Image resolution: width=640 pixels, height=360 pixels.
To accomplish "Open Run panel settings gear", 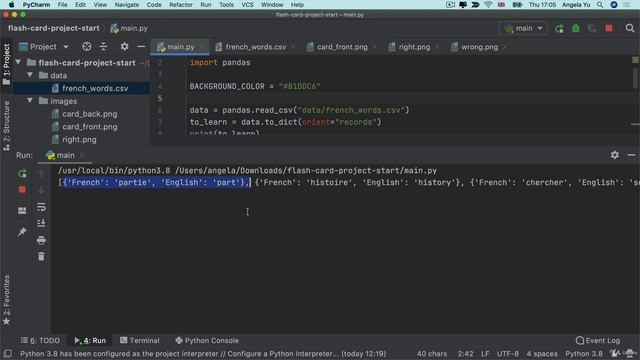I will point(615,155).
